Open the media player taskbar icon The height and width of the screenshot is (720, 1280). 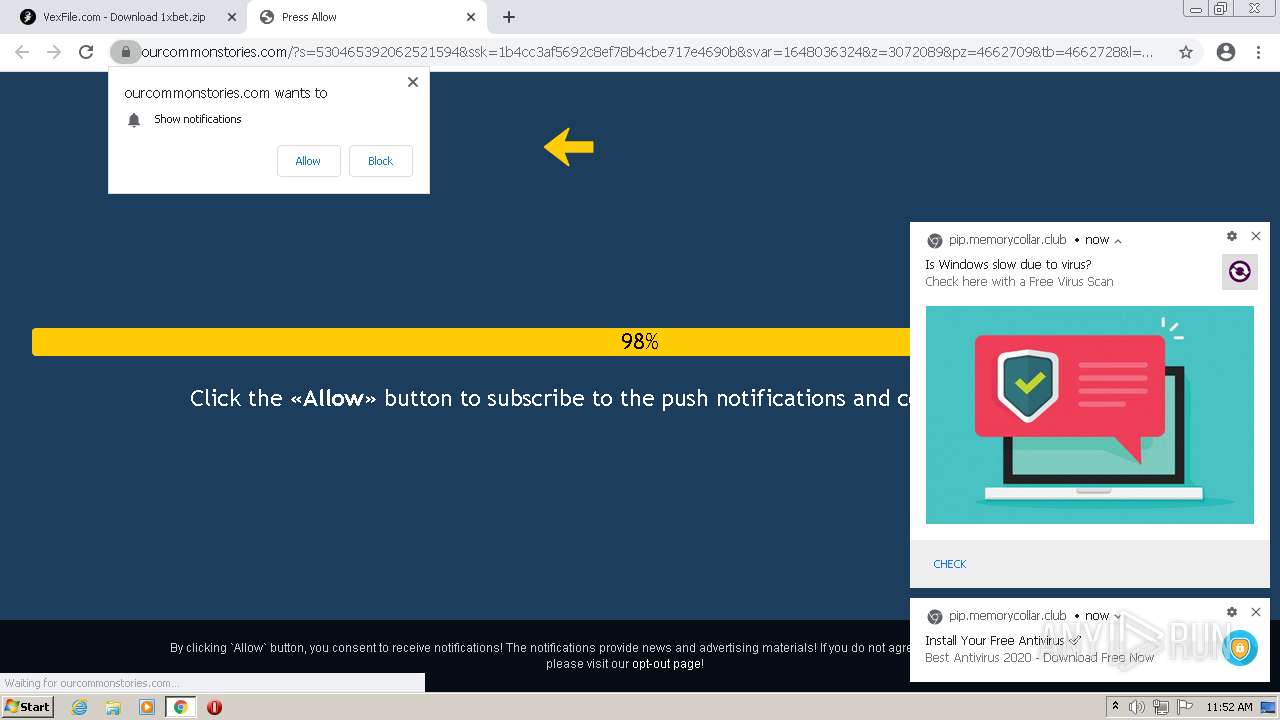[x=147, y=707]
